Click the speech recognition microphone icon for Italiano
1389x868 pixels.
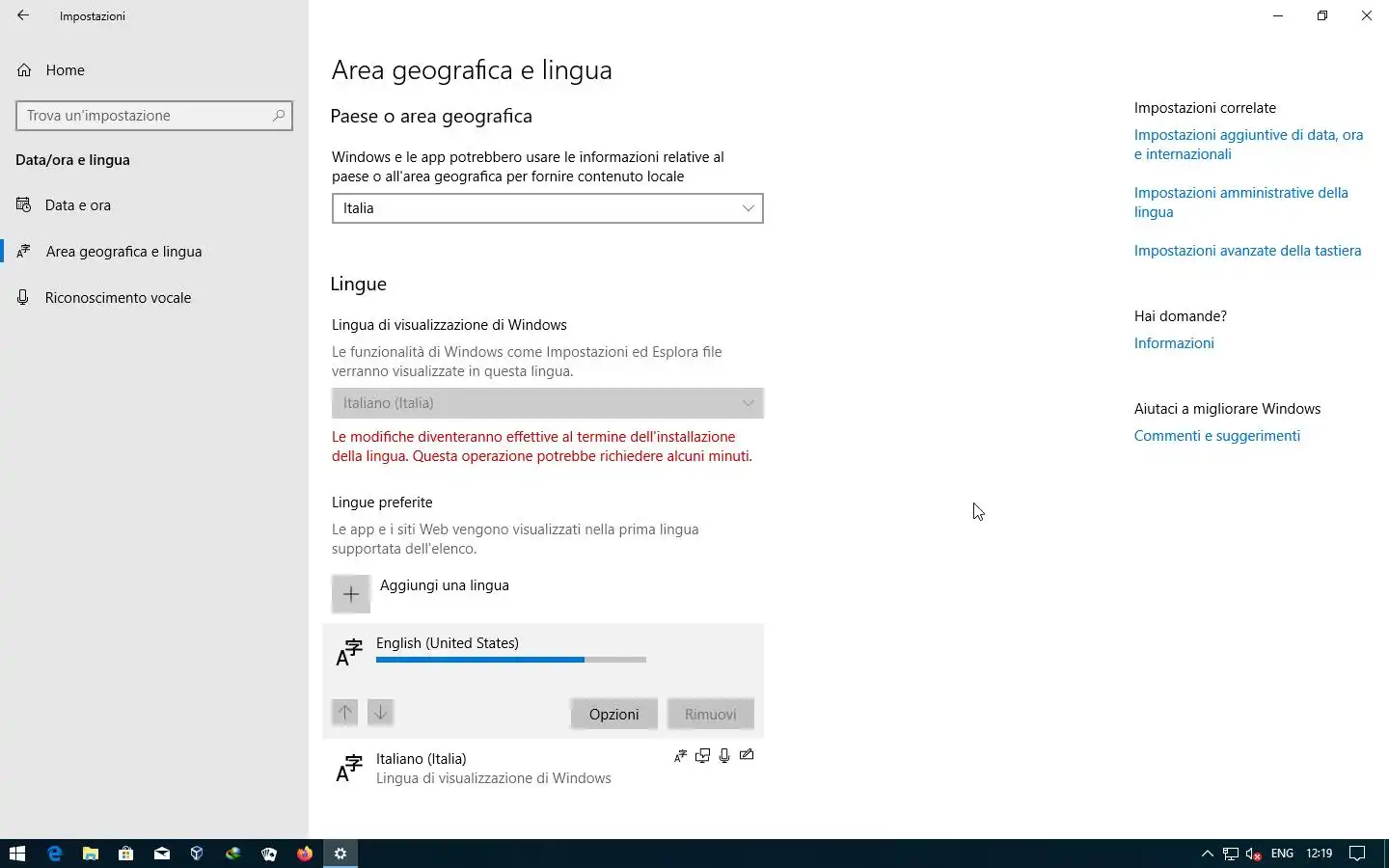(x=723, y=755)
